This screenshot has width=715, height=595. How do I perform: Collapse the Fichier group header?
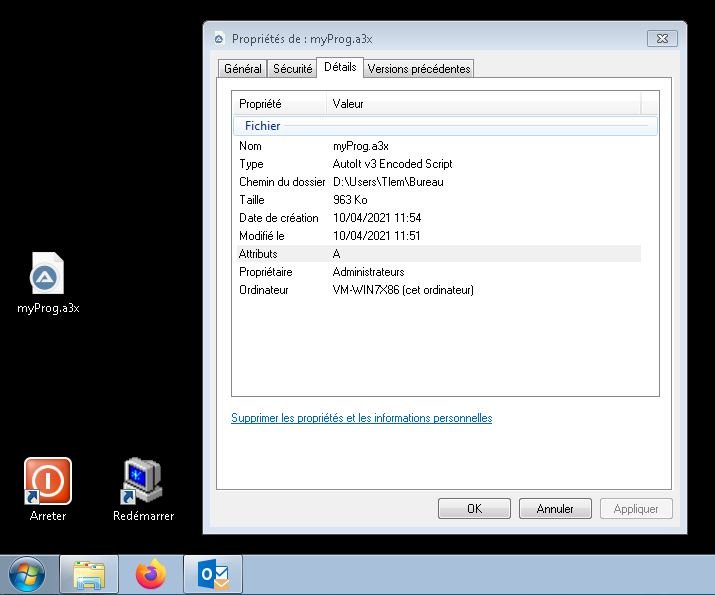tap(262, 126)
